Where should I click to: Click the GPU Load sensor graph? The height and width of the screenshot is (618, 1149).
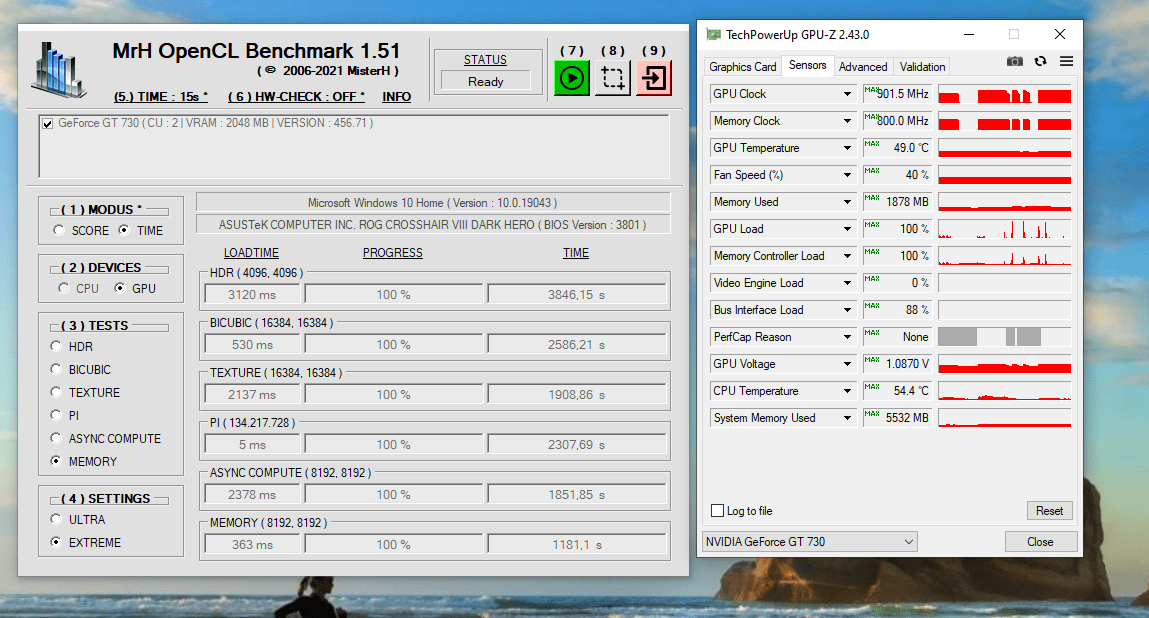1005,229
